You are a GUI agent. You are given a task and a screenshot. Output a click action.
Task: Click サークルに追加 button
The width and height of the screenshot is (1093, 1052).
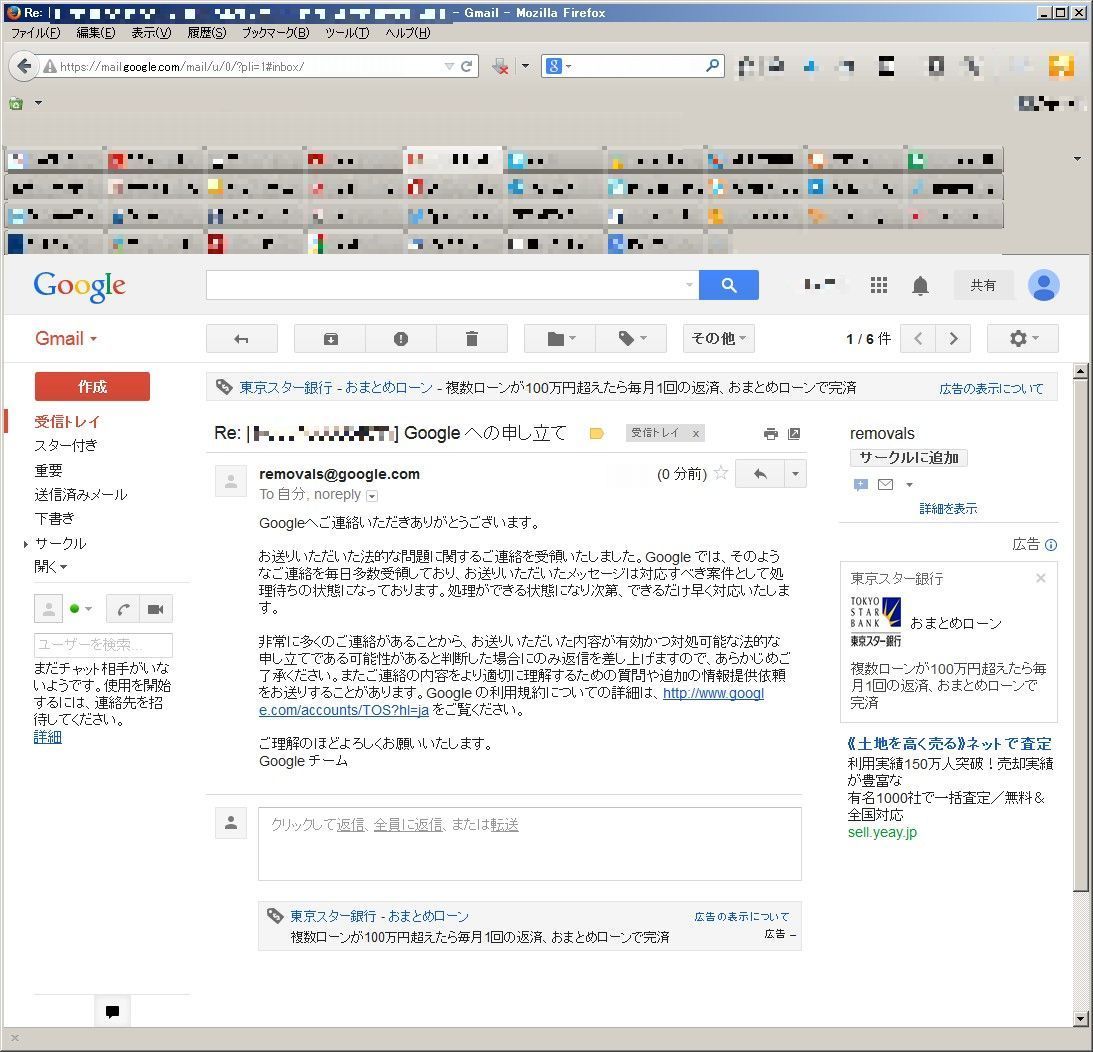[908, 458]
